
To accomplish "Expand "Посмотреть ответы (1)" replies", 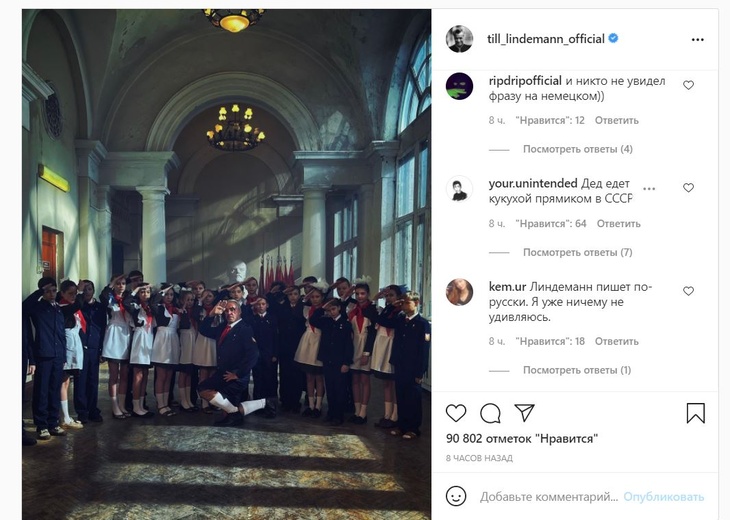I will point(577,370).
